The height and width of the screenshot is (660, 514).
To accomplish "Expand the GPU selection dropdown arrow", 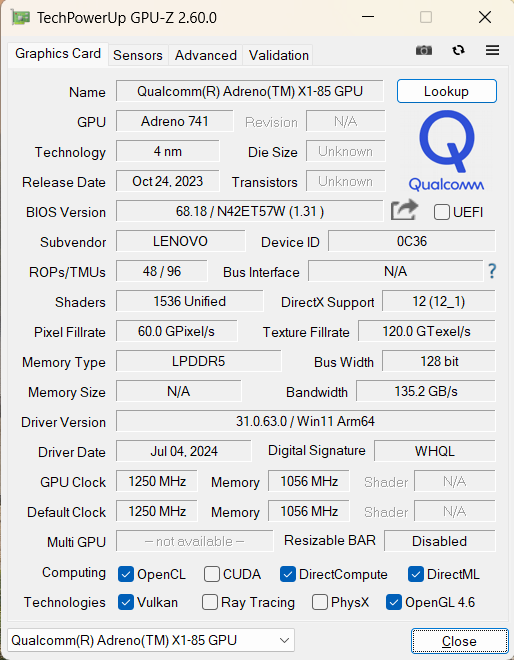I will [x=285, y=641].
